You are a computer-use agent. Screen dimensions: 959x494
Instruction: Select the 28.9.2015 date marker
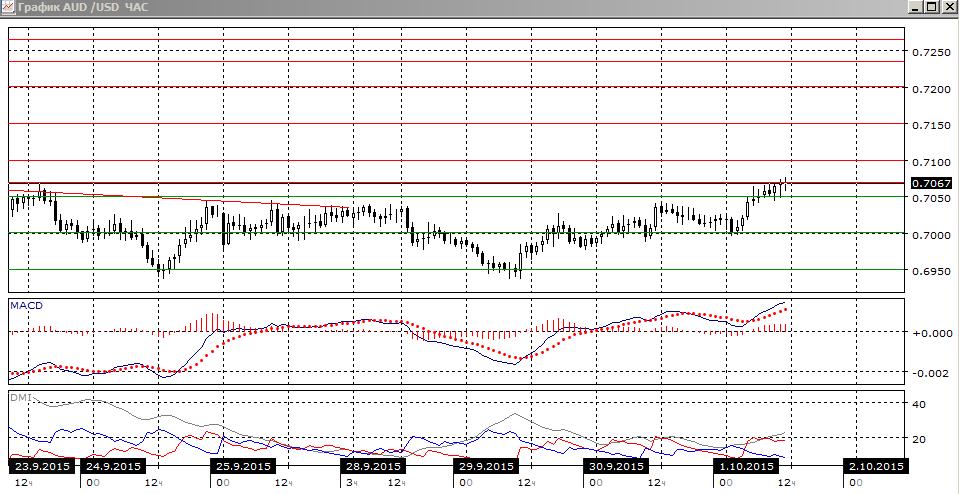pyautogui.click(x=372, y=466)
